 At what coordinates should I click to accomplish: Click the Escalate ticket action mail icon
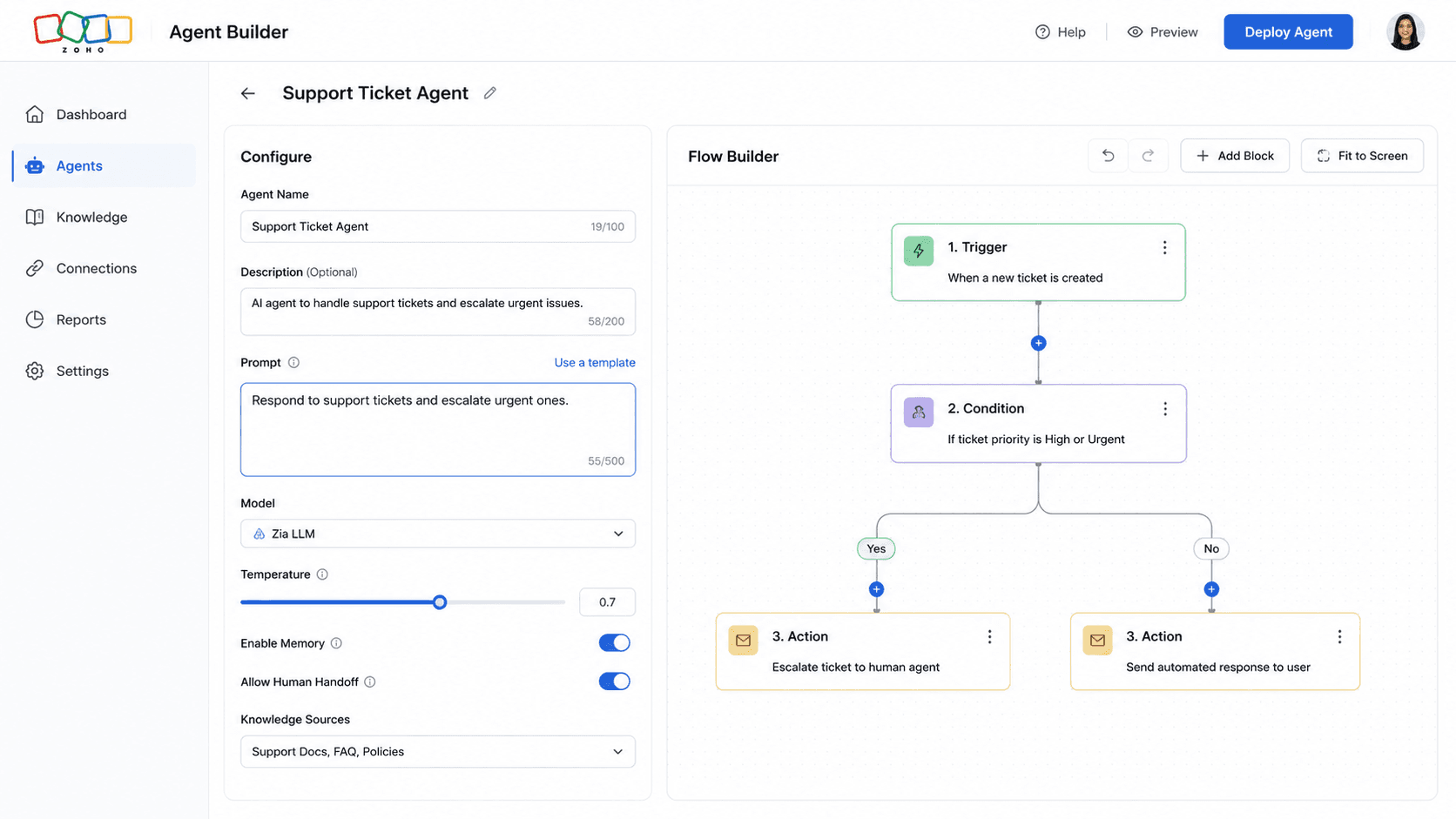coord(743,641)
